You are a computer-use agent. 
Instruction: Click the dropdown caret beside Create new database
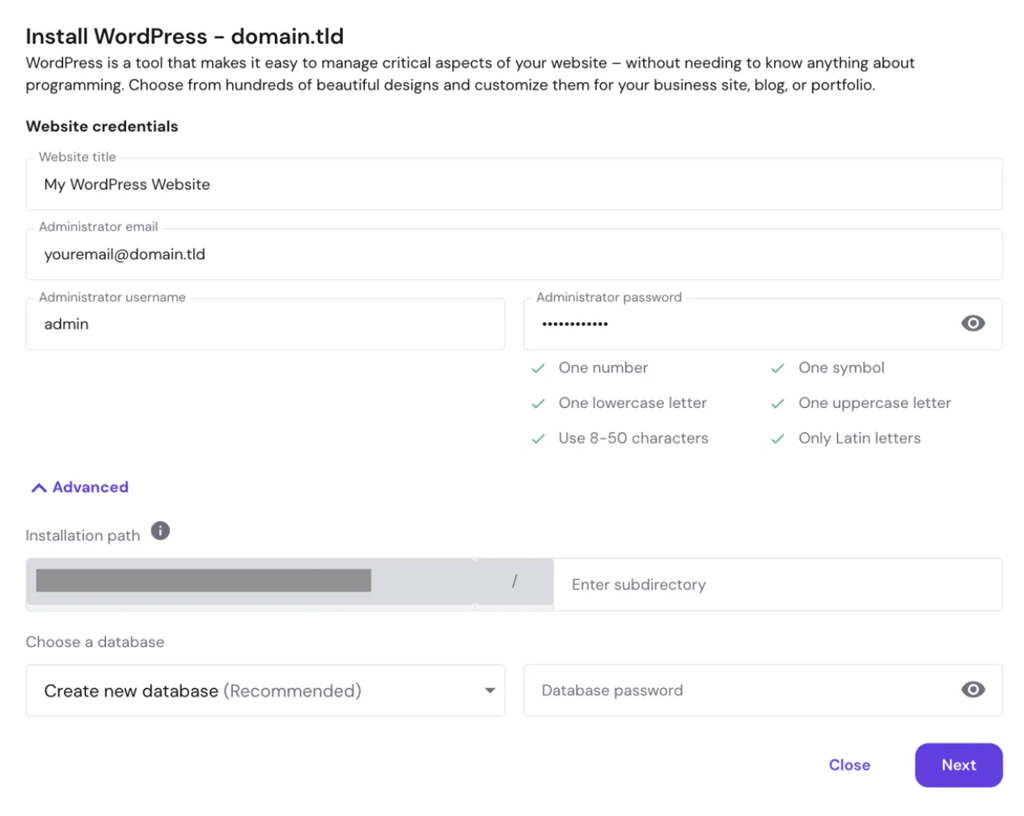click(490, 691)
